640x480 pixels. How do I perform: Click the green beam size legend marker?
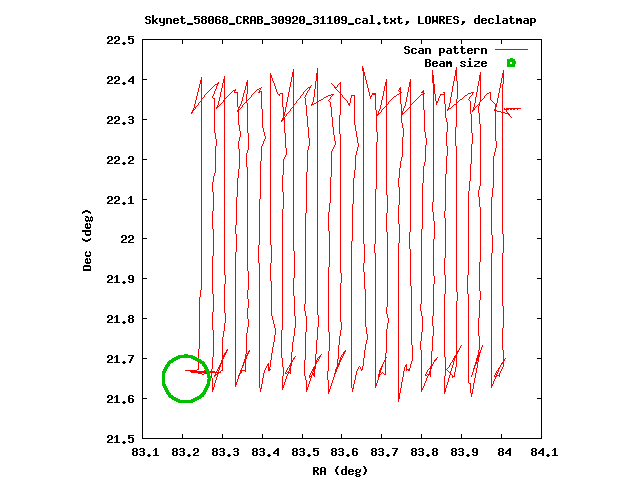click(x=511, y=63)
